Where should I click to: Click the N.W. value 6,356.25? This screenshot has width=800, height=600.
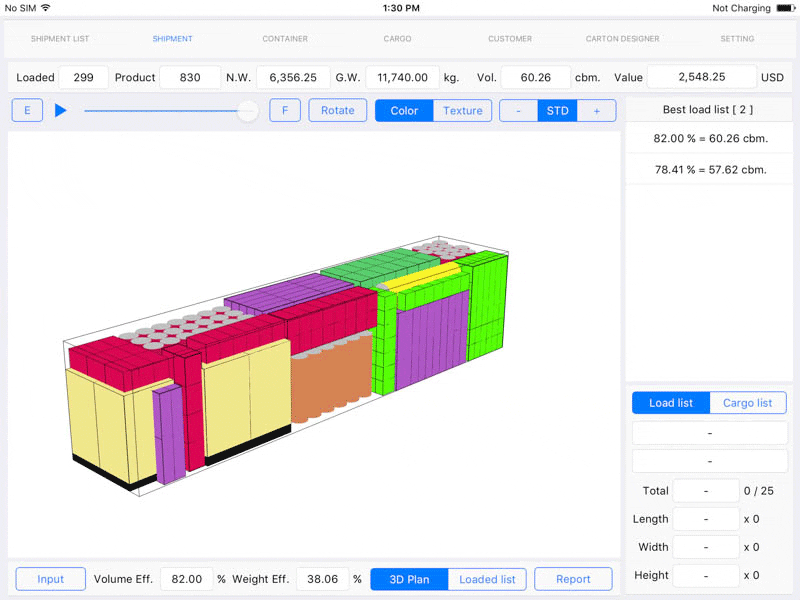pyautogui.click(x=293, y=78)
